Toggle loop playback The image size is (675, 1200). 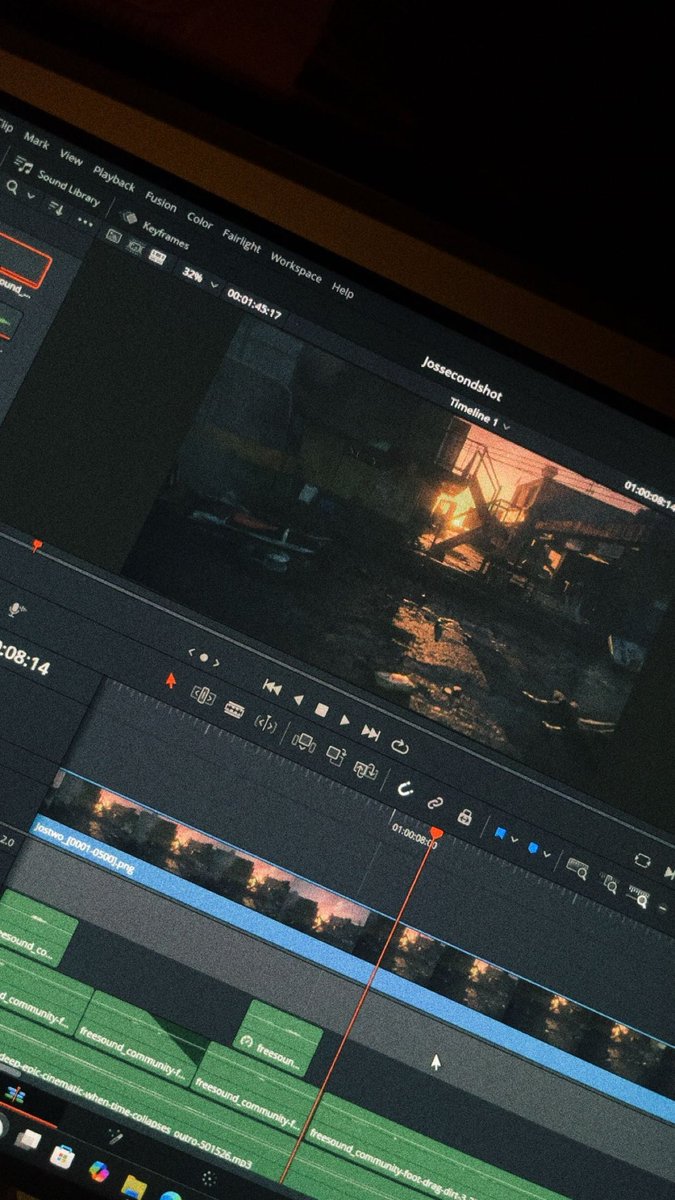pos(401,747)
